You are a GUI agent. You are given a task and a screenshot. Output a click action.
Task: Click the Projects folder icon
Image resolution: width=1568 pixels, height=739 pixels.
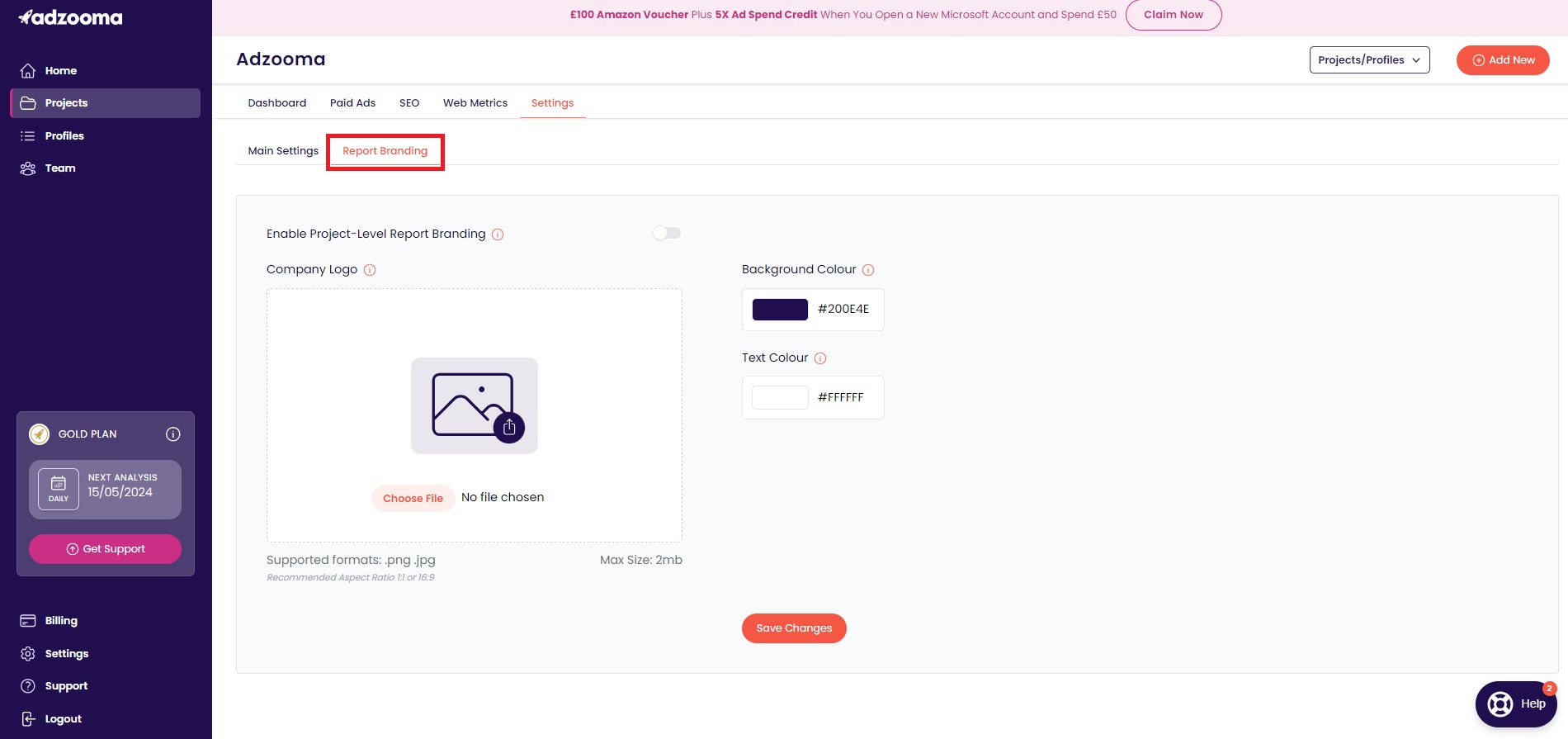28,103
